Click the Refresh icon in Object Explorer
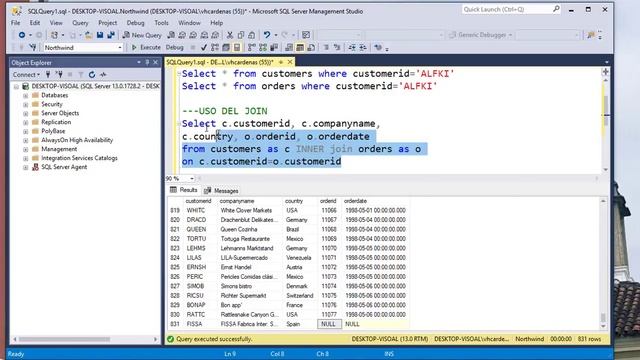This screenshot has height=360, width=640. (x=92, y=75)
